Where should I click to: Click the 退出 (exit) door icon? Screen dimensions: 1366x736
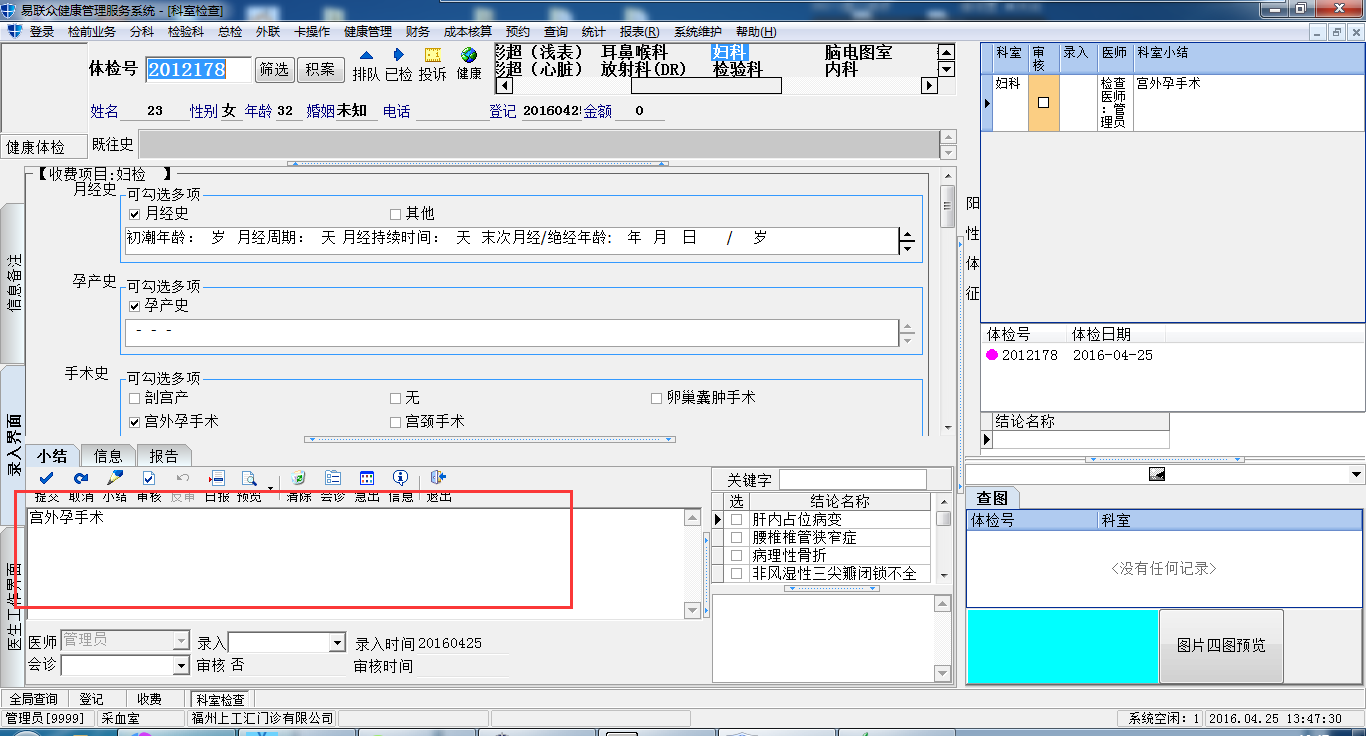[438, 478]
